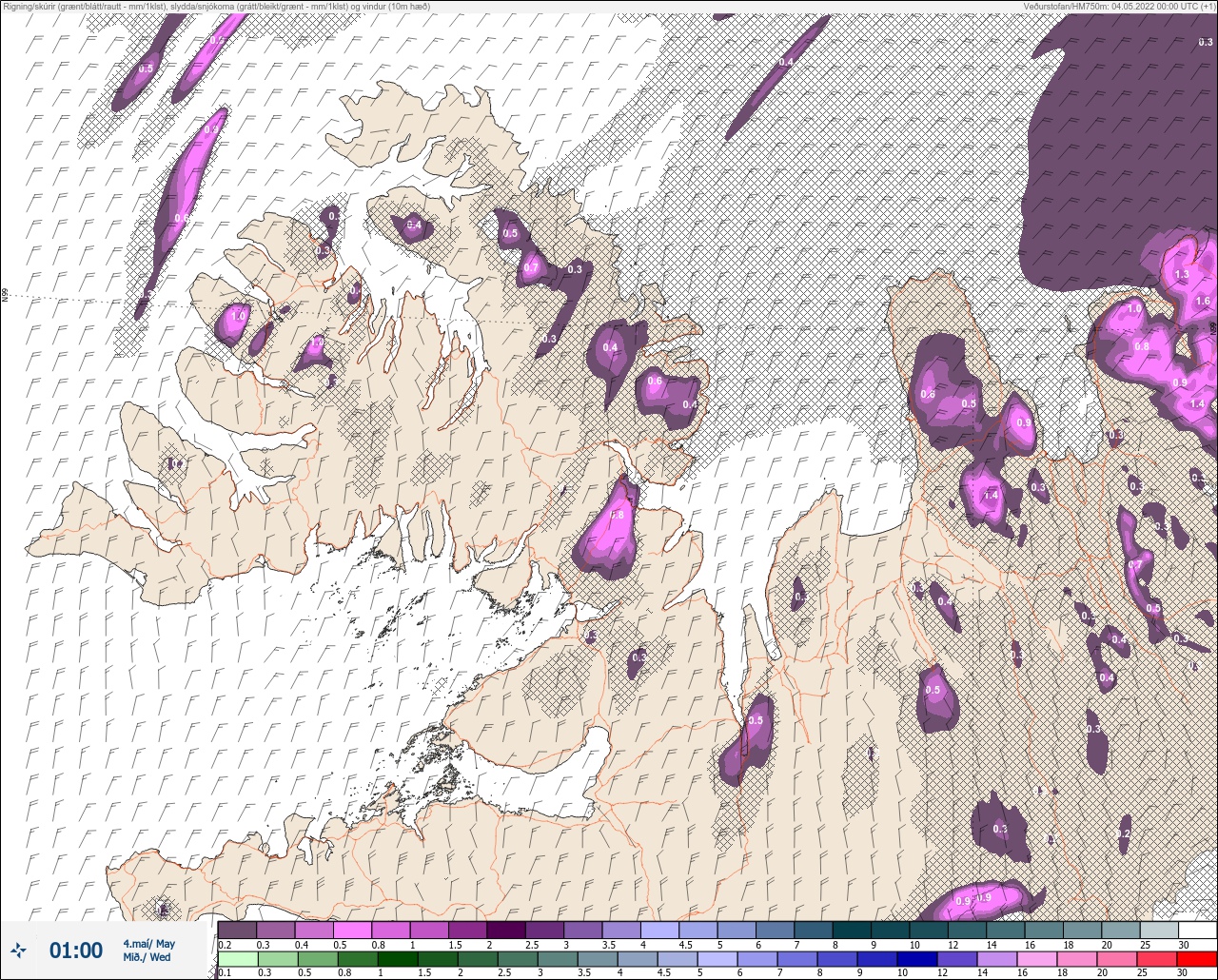Click the weekday label 'Mið./ Wed'
This screenshot has height=980, width=1218.
pyautogui.click(x=147, y=957)
